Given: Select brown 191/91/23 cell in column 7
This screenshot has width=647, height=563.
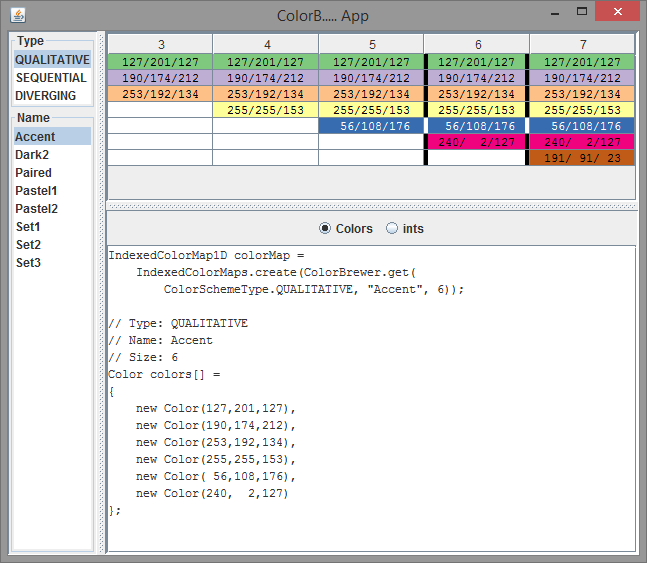Looking at the screenshot, I should pos(582,158).
